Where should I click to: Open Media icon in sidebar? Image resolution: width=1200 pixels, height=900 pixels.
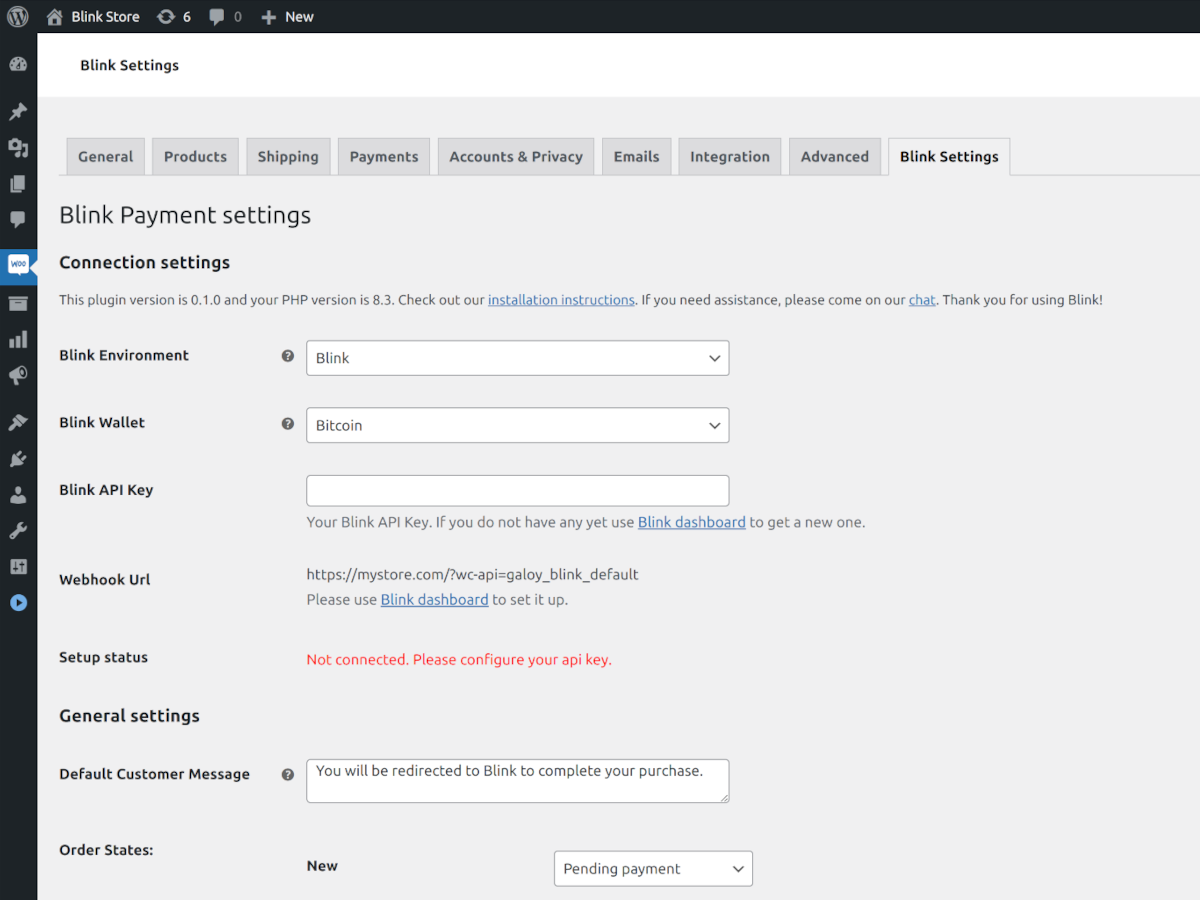18,148
